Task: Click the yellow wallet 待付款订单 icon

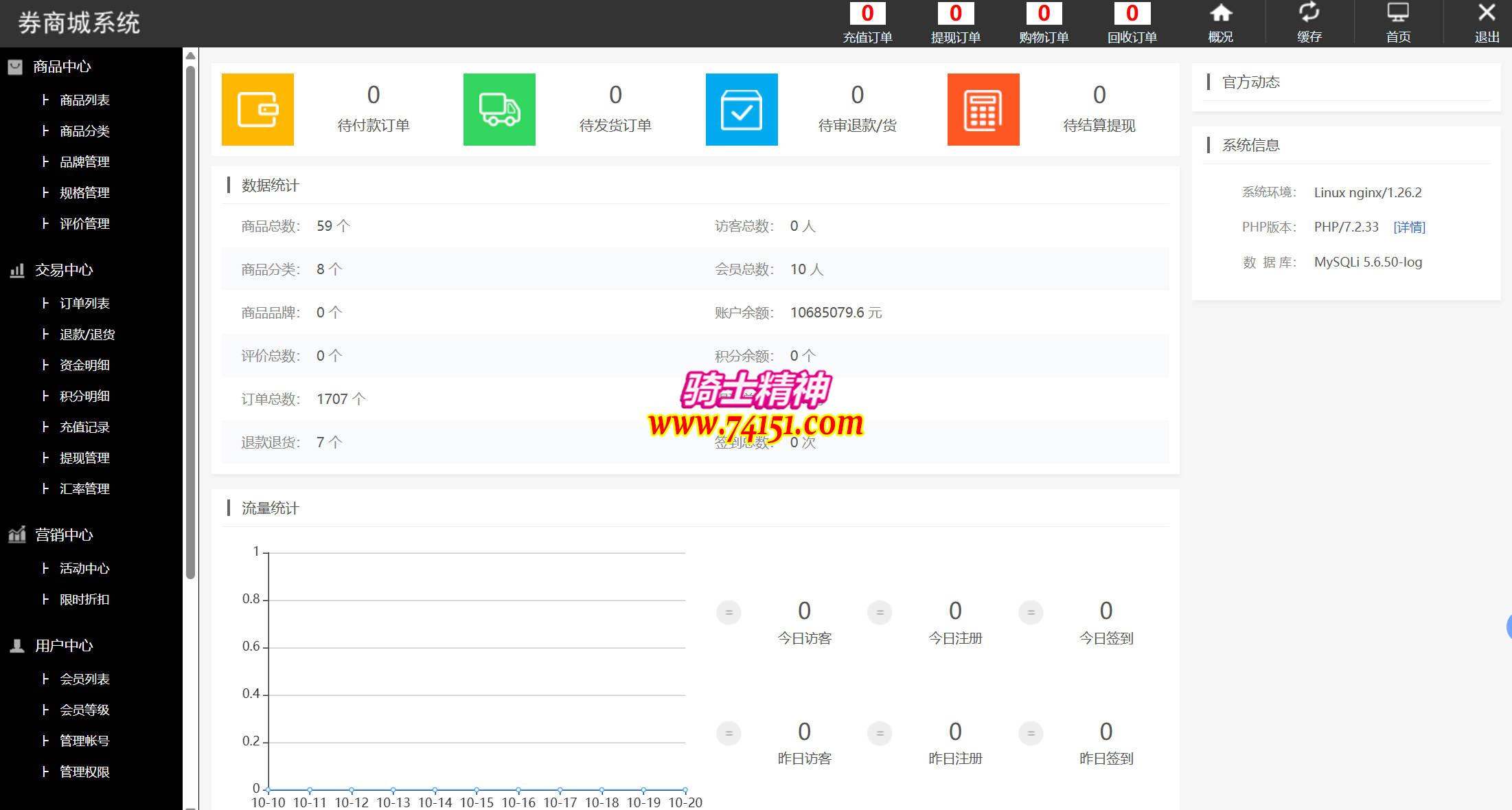Action: point(257,109)
